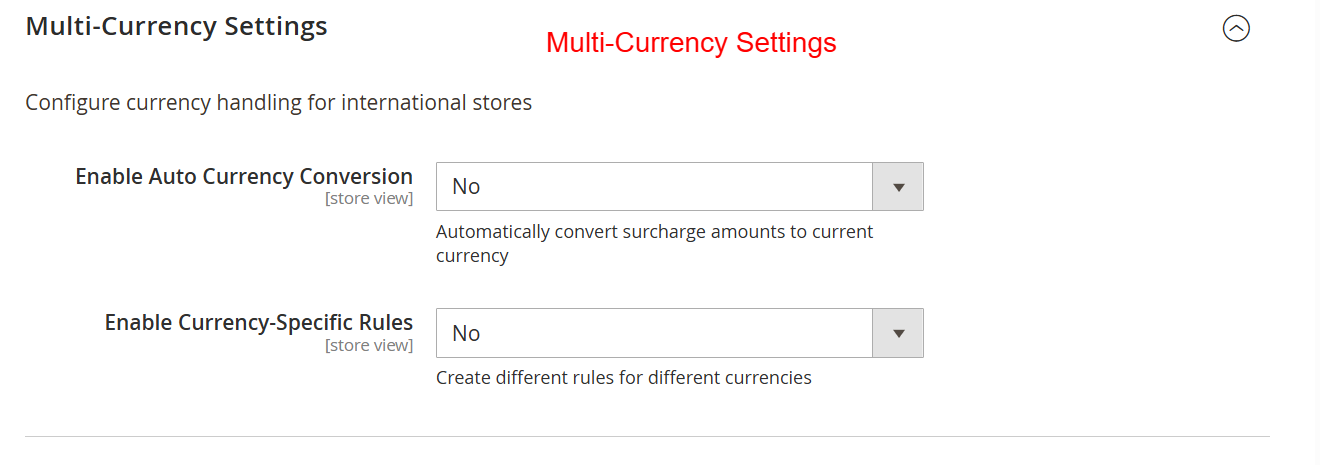Click the 'No' value in Currency-Specific Rules

point(466,333)
